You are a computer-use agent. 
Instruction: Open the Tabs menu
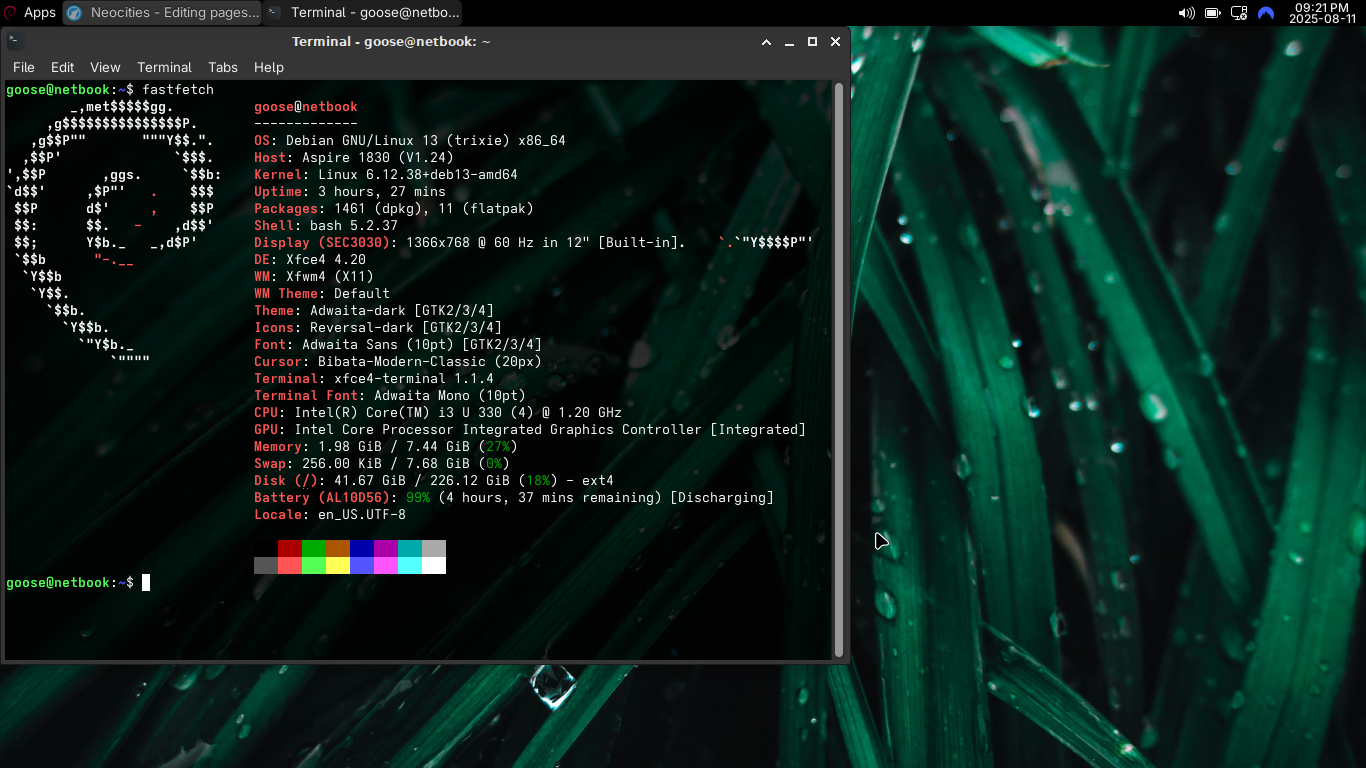(223, 67)
